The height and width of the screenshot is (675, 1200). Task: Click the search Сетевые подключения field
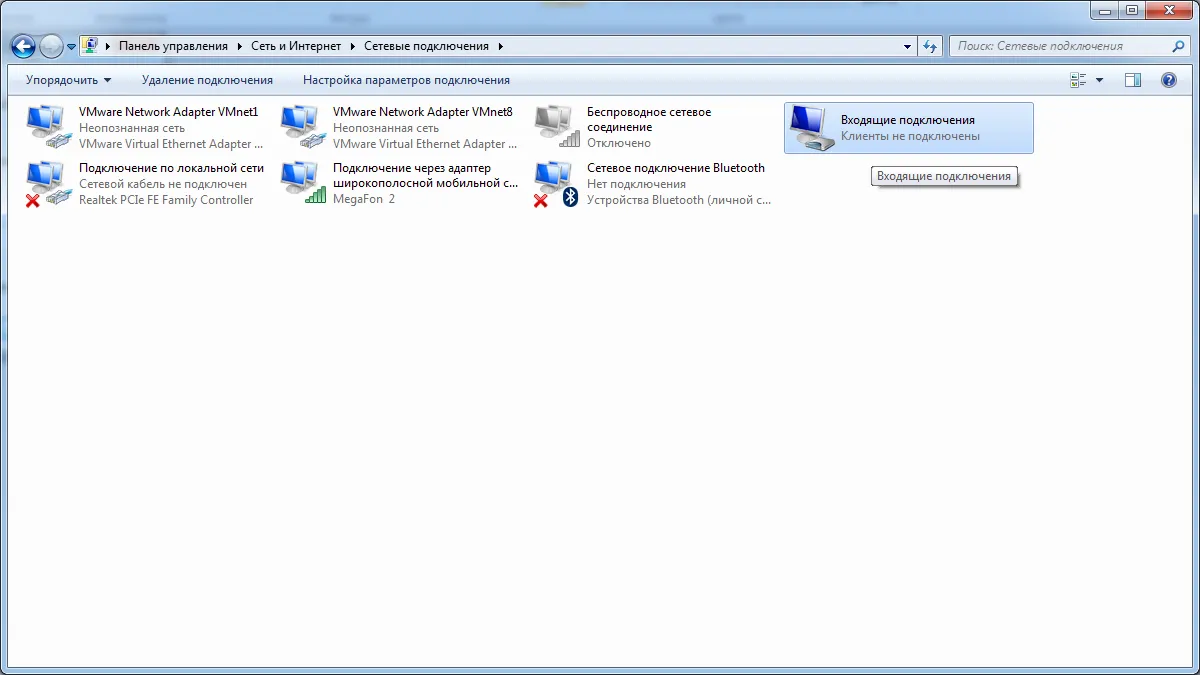[x=1060, y=46]
